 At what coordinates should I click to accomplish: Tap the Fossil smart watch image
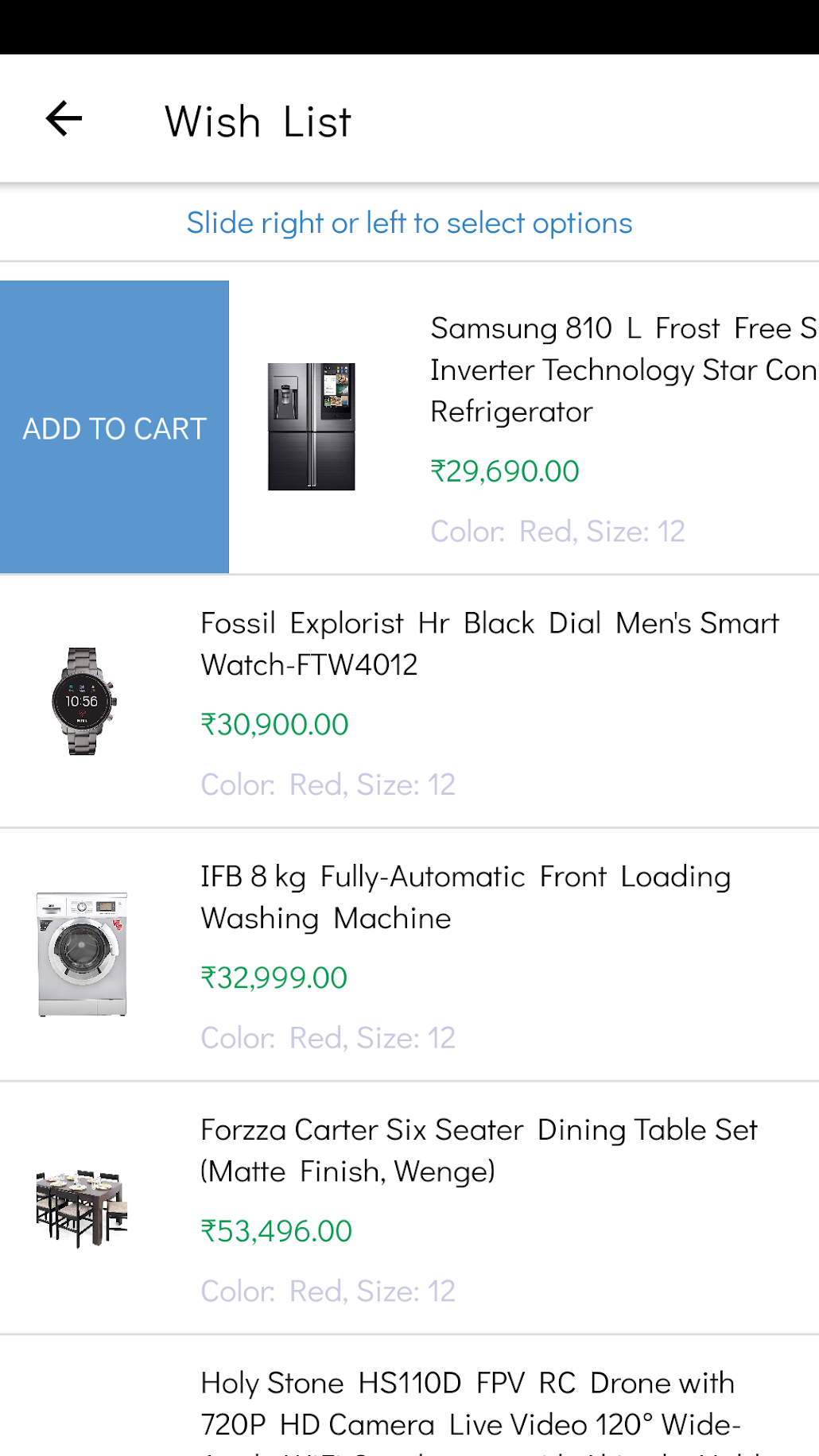[83, 701]
